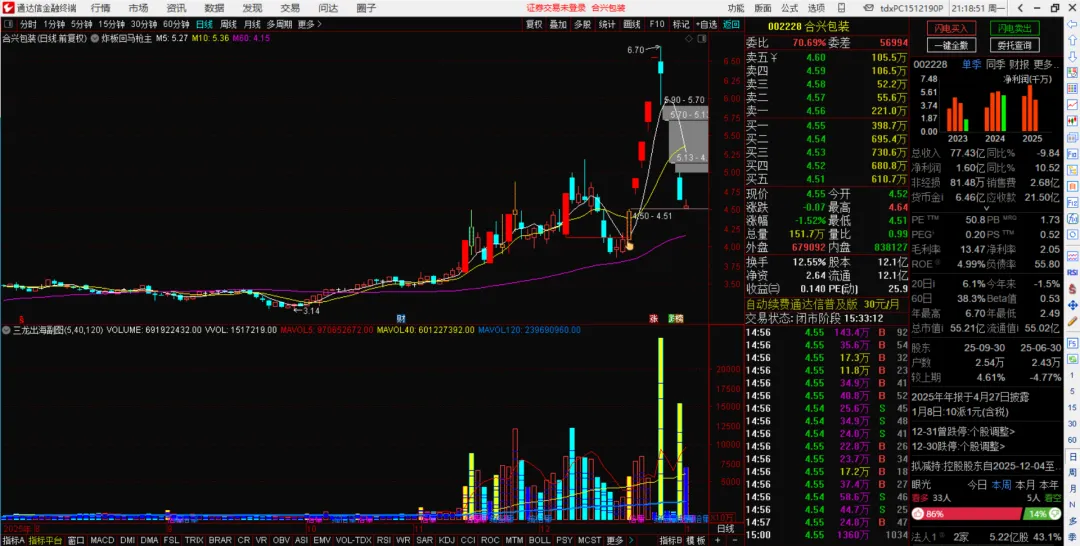Select the KDJ indicator tab
This screenshot has height=546, width=1080.
[x=446, y=540]
